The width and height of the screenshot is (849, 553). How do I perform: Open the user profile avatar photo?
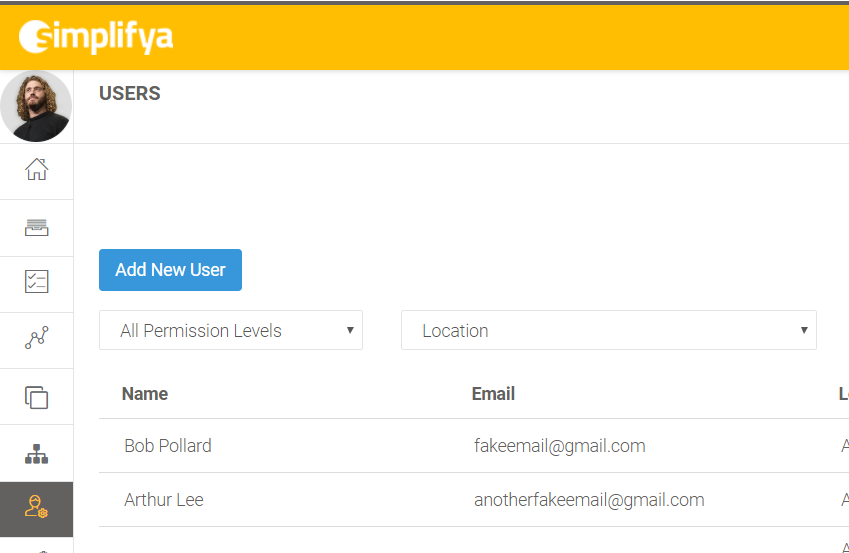pyautogui.click(x=36, y=106)
